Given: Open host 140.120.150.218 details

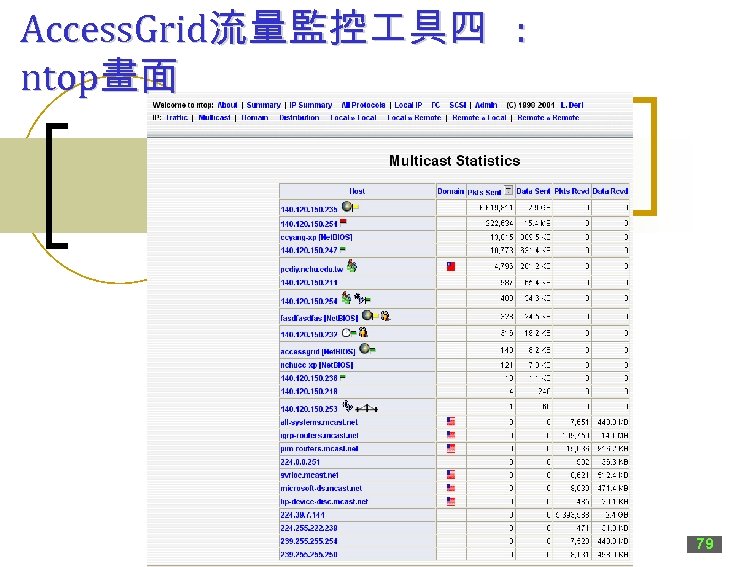Looking at the screenshot, I should (x=309, y=391).
